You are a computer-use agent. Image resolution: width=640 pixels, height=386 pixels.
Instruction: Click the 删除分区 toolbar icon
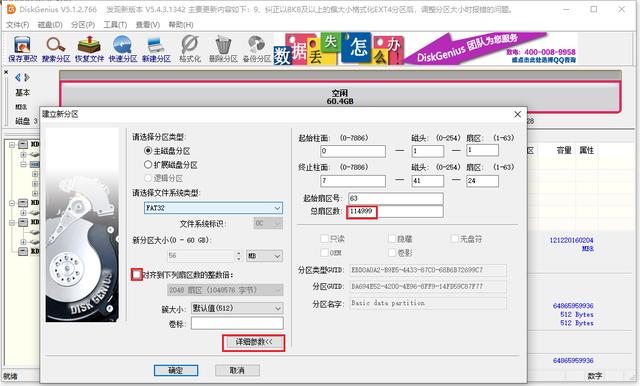pos(223,49)
